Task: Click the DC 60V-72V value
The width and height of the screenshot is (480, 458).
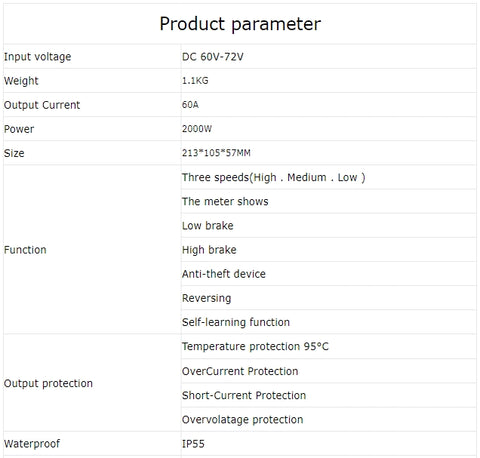Action: [213, 57]
